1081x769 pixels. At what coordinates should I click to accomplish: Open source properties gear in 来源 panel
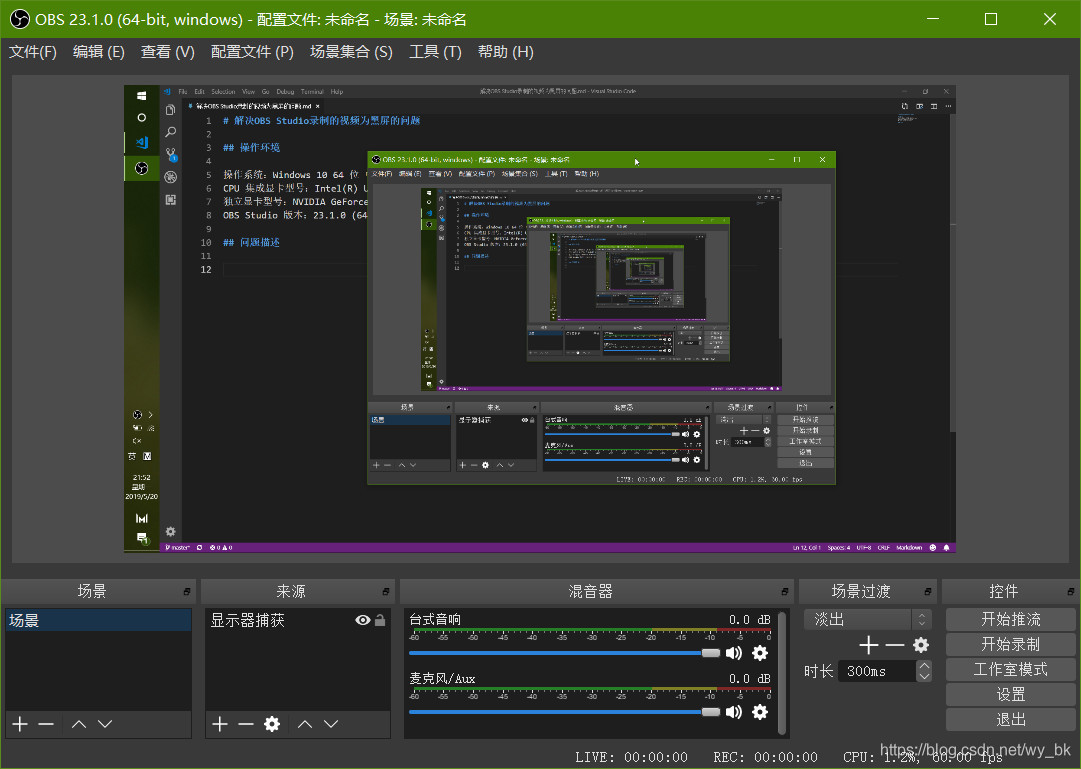pos(272,723)
